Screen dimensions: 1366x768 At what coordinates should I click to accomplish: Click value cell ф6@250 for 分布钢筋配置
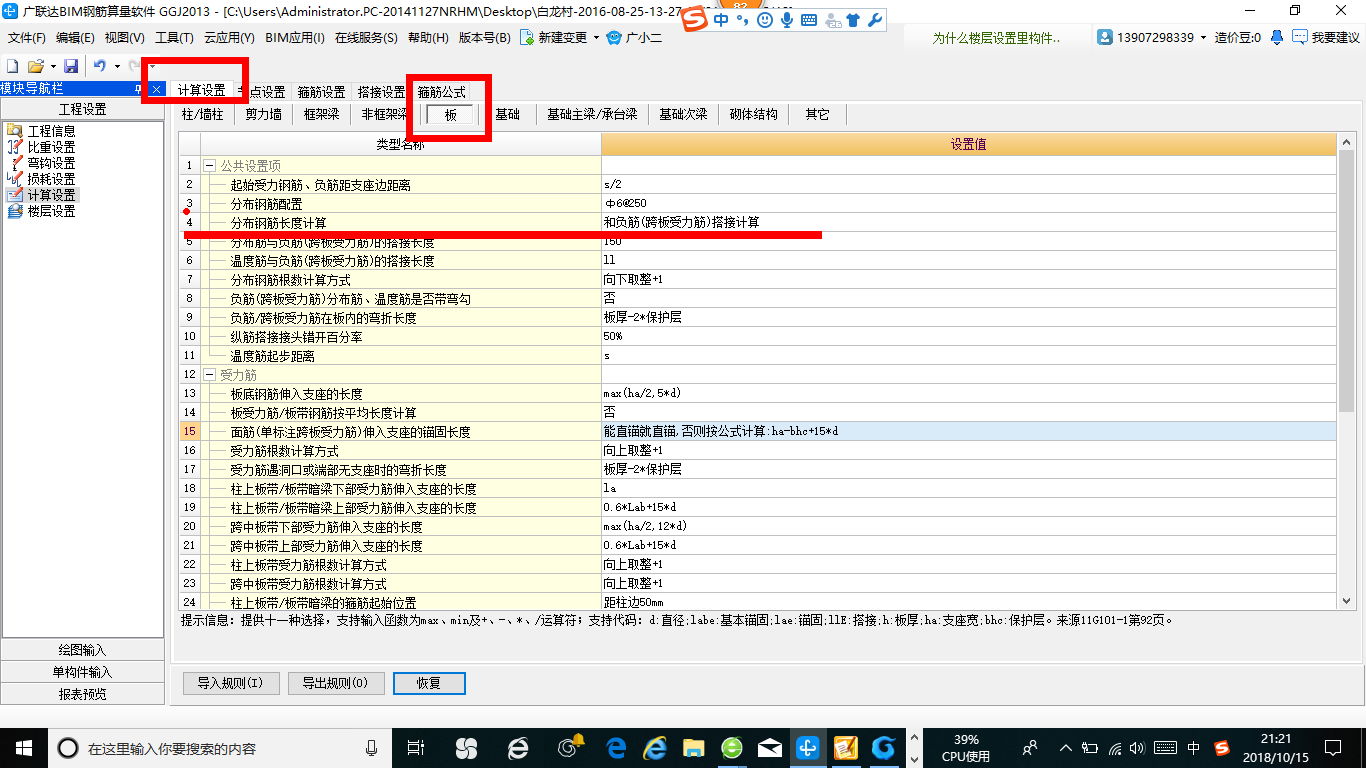969,203
